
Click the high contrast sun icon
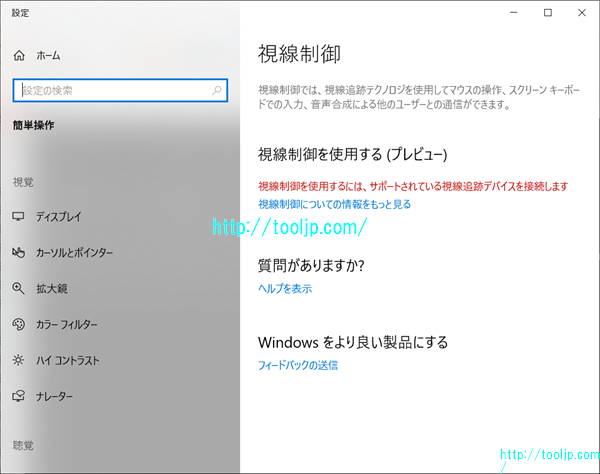click(18, 360)
